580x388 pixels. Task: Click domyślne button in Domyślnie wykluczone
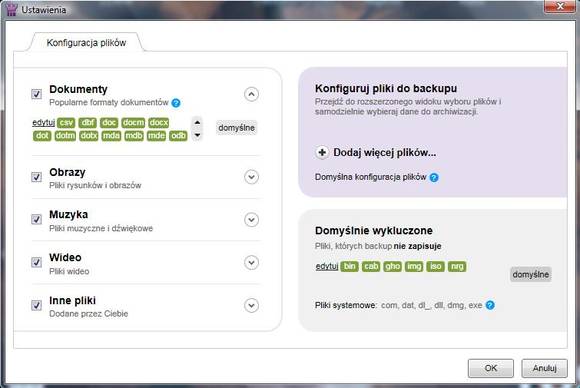coord(530,274)
